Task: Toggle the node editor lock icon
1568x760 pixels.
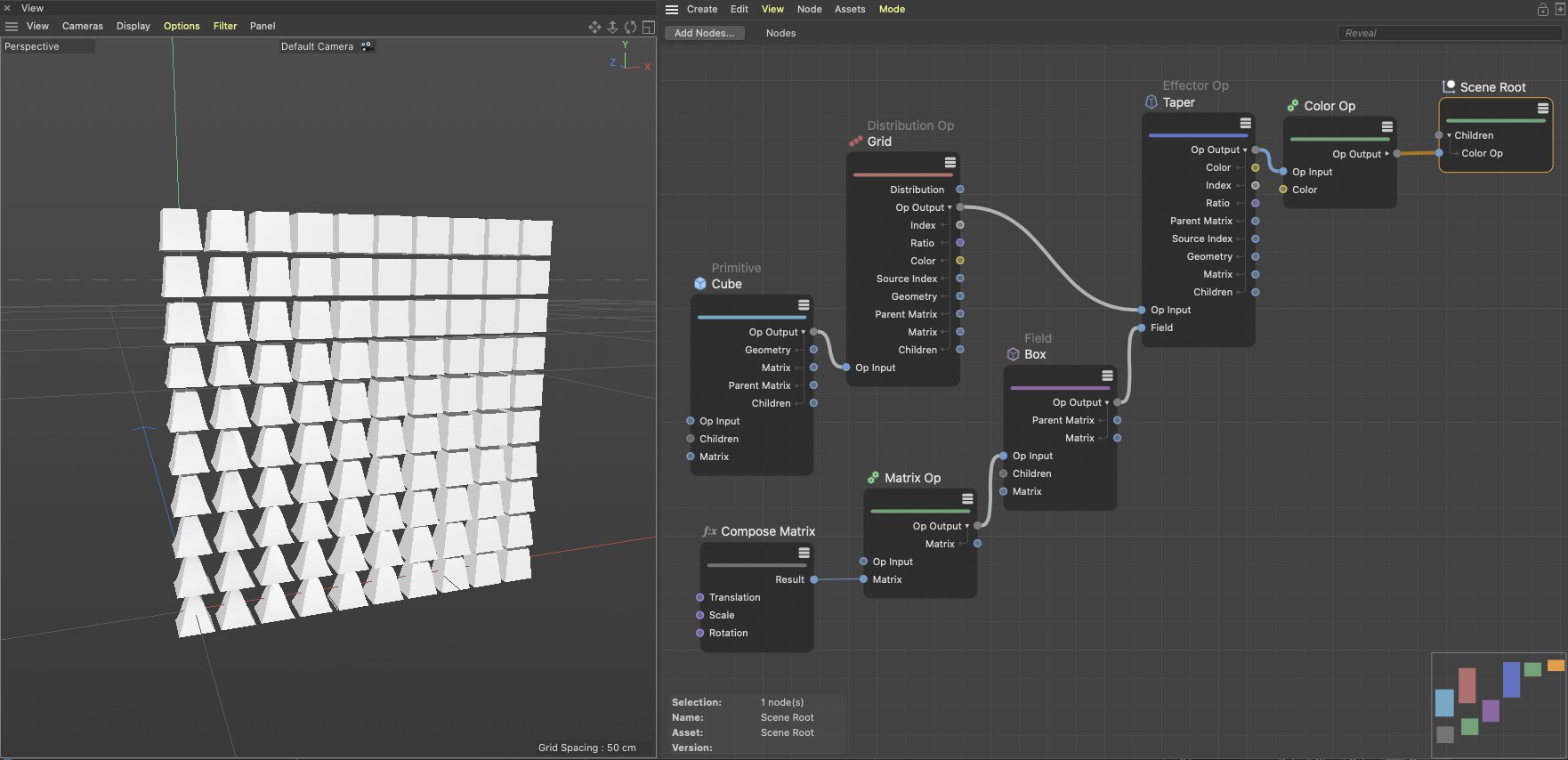Action: pos(1543,10)
